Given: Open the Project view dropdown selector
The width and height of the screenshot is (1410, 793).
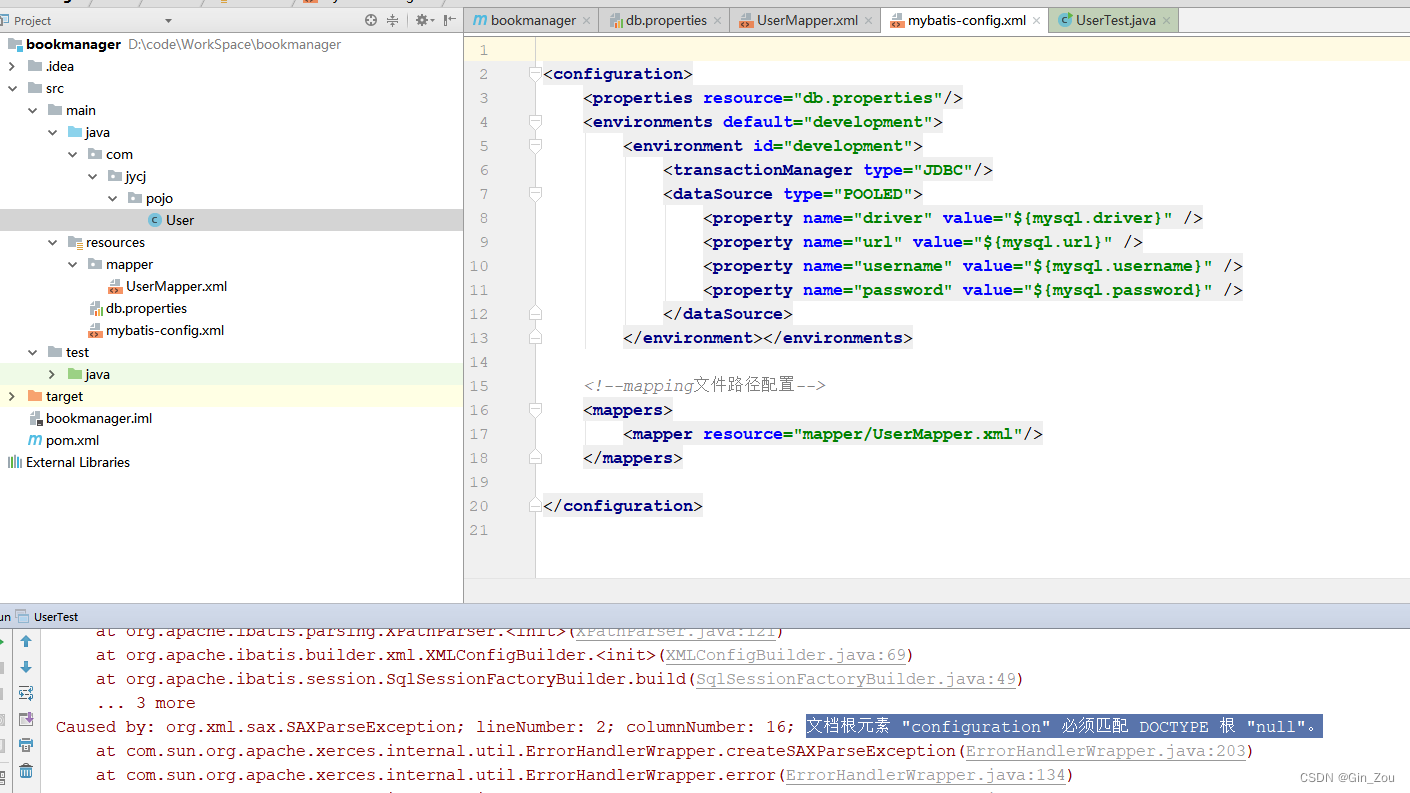Looking at the screenshot, I should tap(166, 20).
